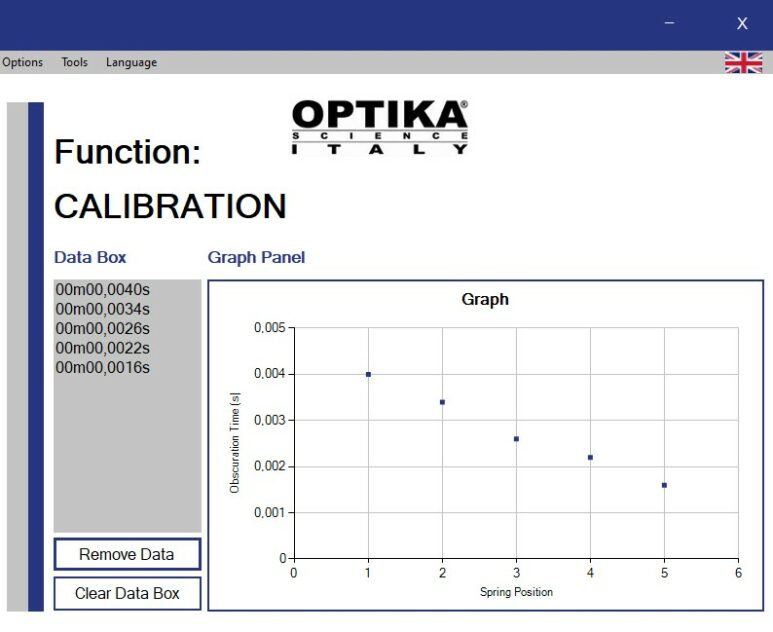773x632 pixels.
Task: Click graph data point at spring position 1
Action: click(x=368, y=374)
